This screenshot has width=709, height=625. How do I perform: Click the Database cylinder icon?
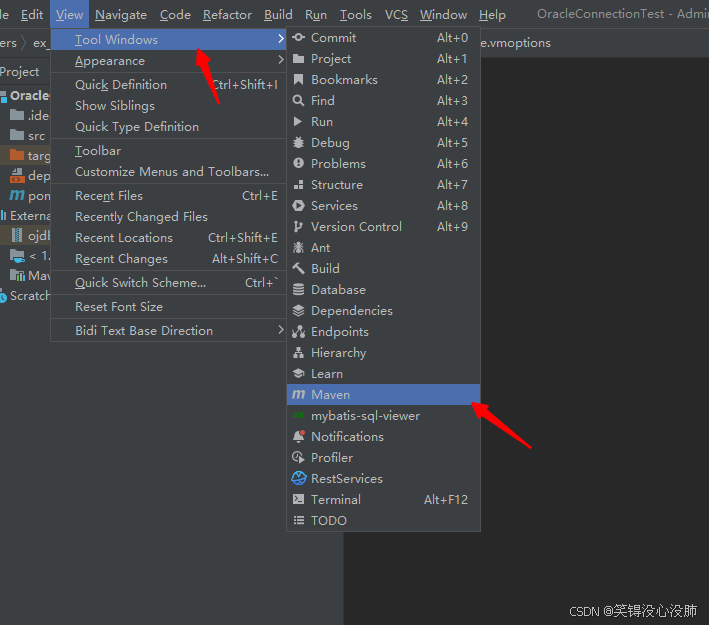(x=298, y=289)
